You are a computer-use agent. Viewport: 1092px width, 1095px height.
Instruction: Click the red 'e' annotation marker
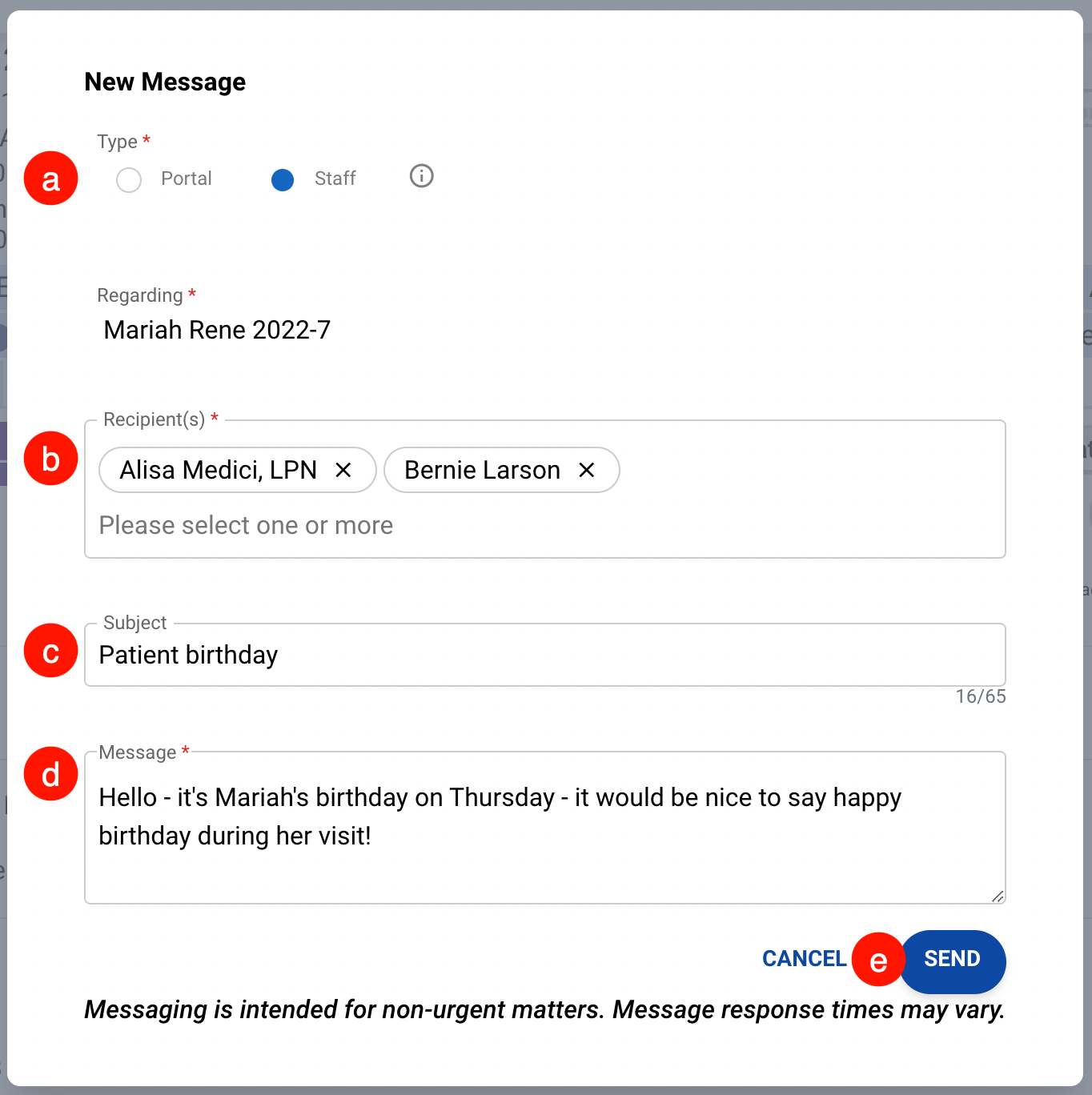(x=878, y=960)
